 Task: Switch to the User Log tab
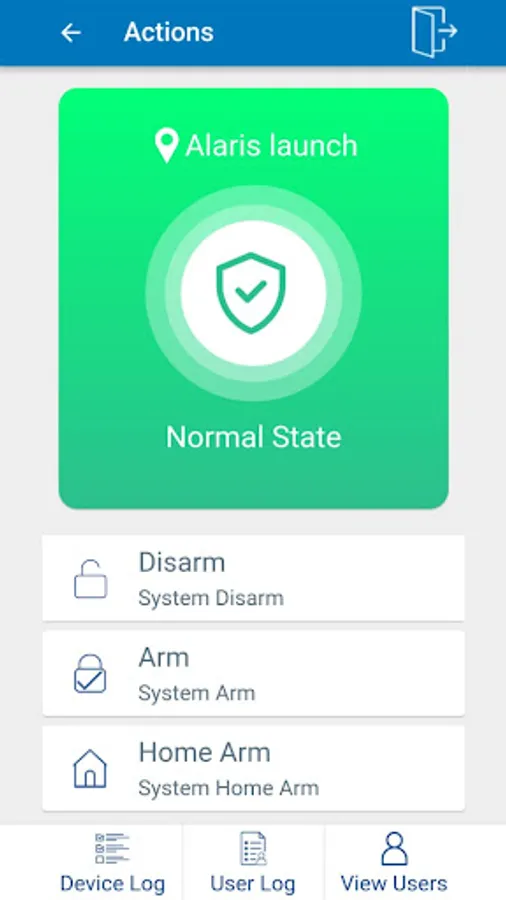coord(253,863)
